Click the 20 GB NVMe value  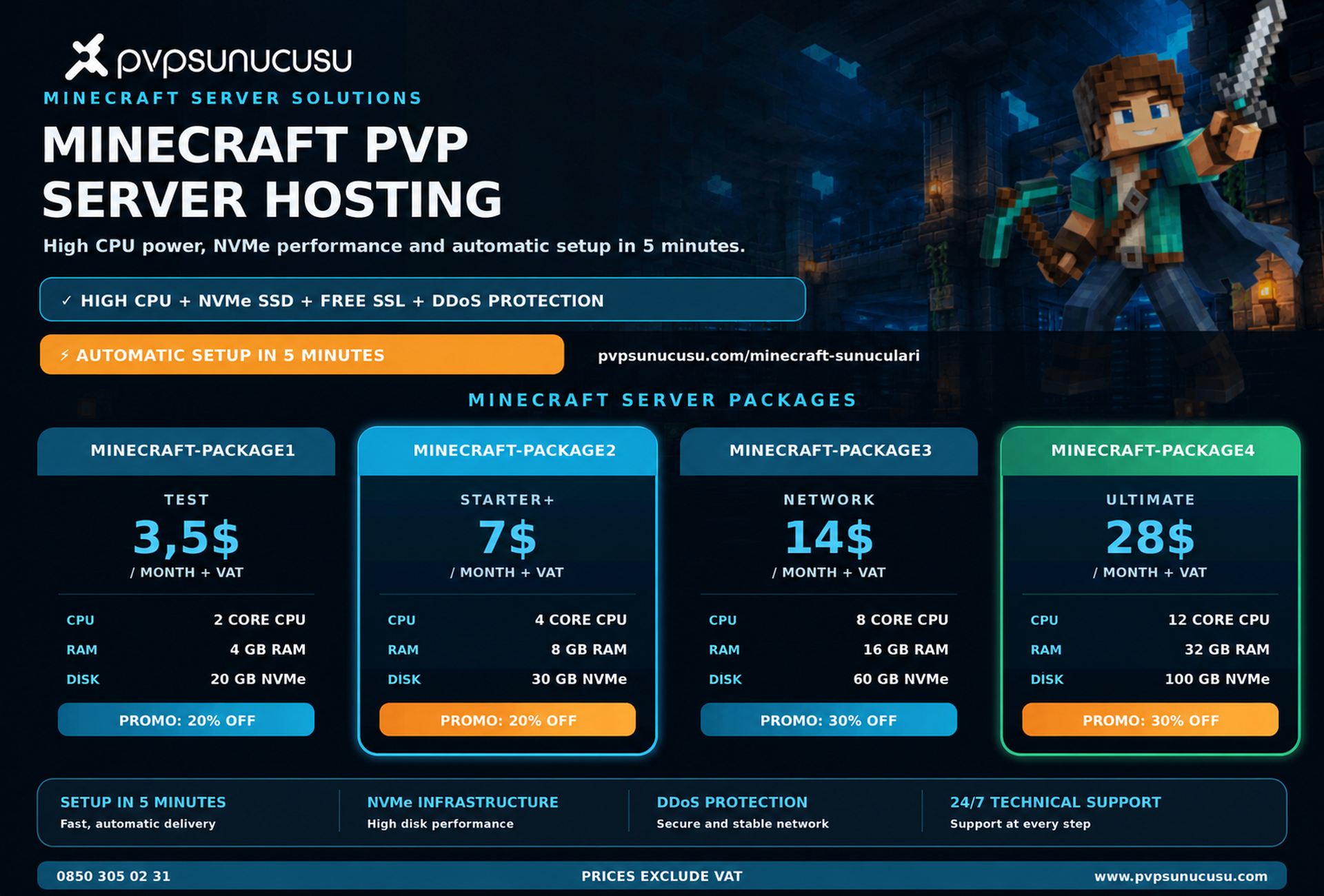pos(258,679)
